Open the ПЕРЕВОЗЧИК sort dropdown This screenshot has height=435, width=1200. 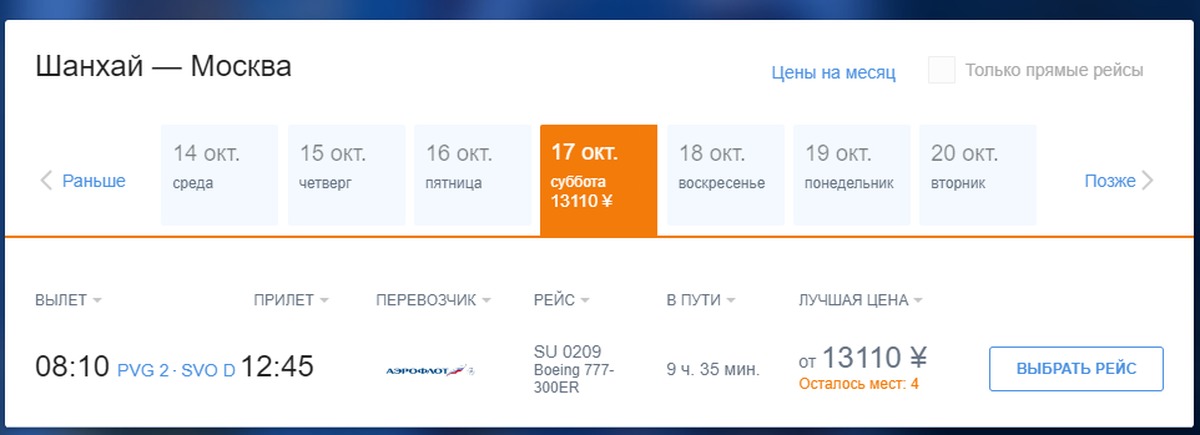pyautogui.click(x=486, y=300)
